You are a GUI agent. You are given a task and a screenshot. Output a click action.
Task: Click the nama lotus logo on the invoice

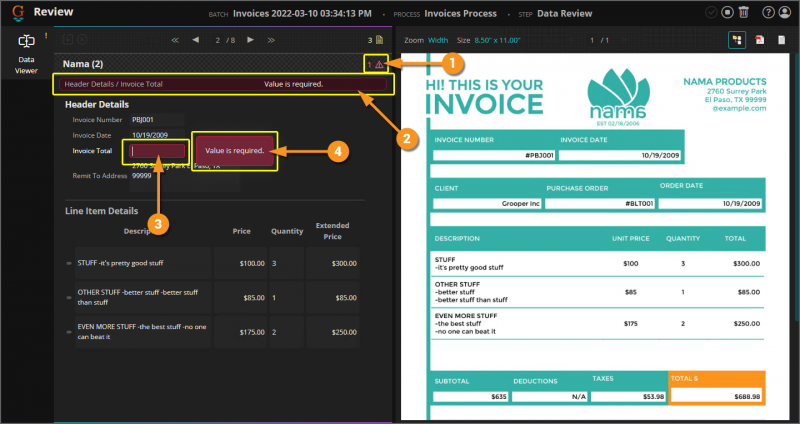(x=618, y=97)
